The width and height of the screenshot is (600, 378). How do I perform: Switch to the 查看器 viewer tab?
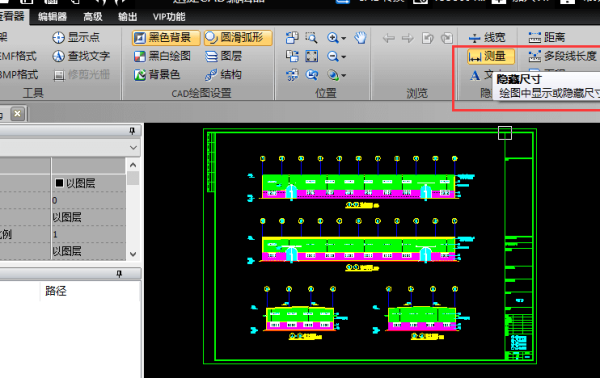(13, 16)
